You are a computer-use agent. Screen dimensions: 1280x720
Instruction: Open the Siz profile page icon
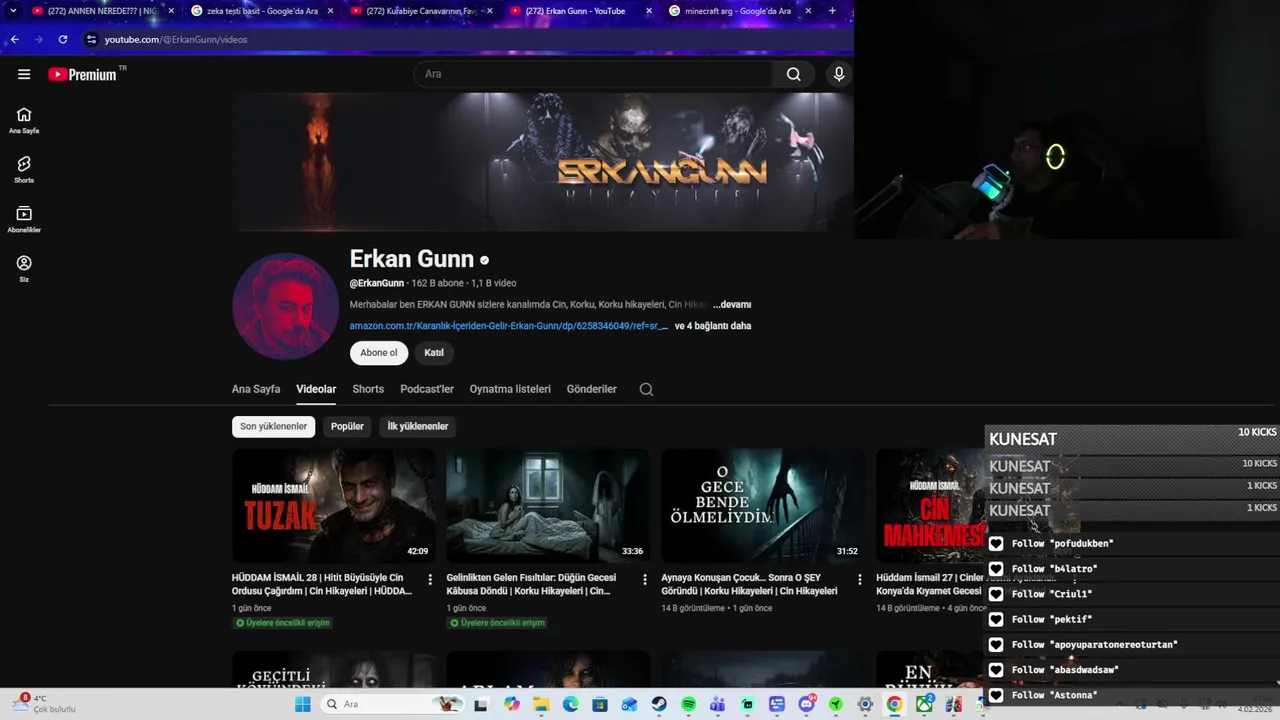tap(24, 269)
